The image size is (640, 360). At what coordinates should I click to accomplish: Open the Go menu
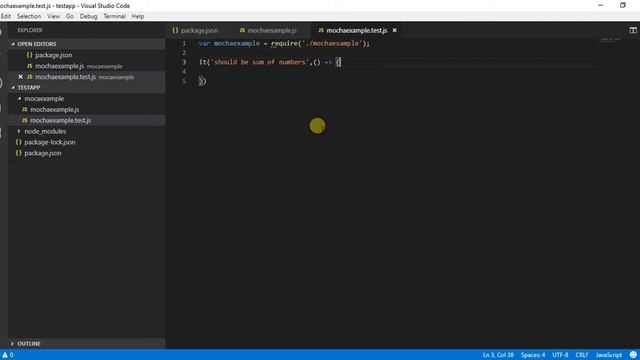pos(70,16)
